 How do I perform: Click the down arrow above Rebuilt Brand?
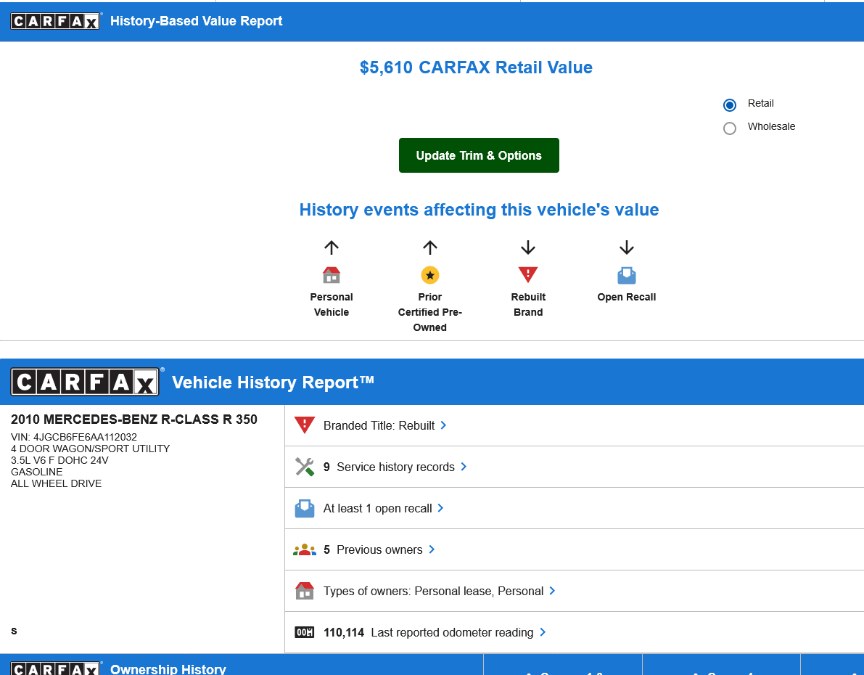[x=528, y=247]
